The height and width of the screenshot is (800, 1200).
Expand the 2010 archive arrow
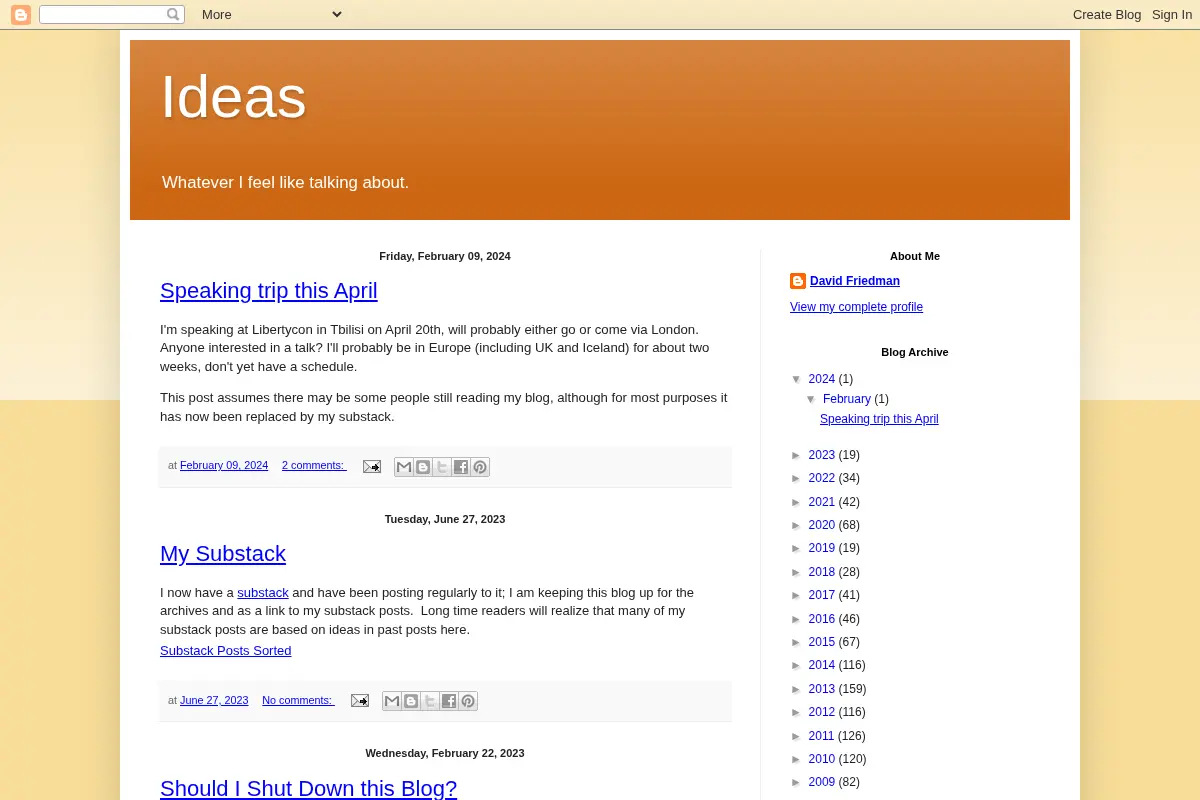(x=797, y=759)
